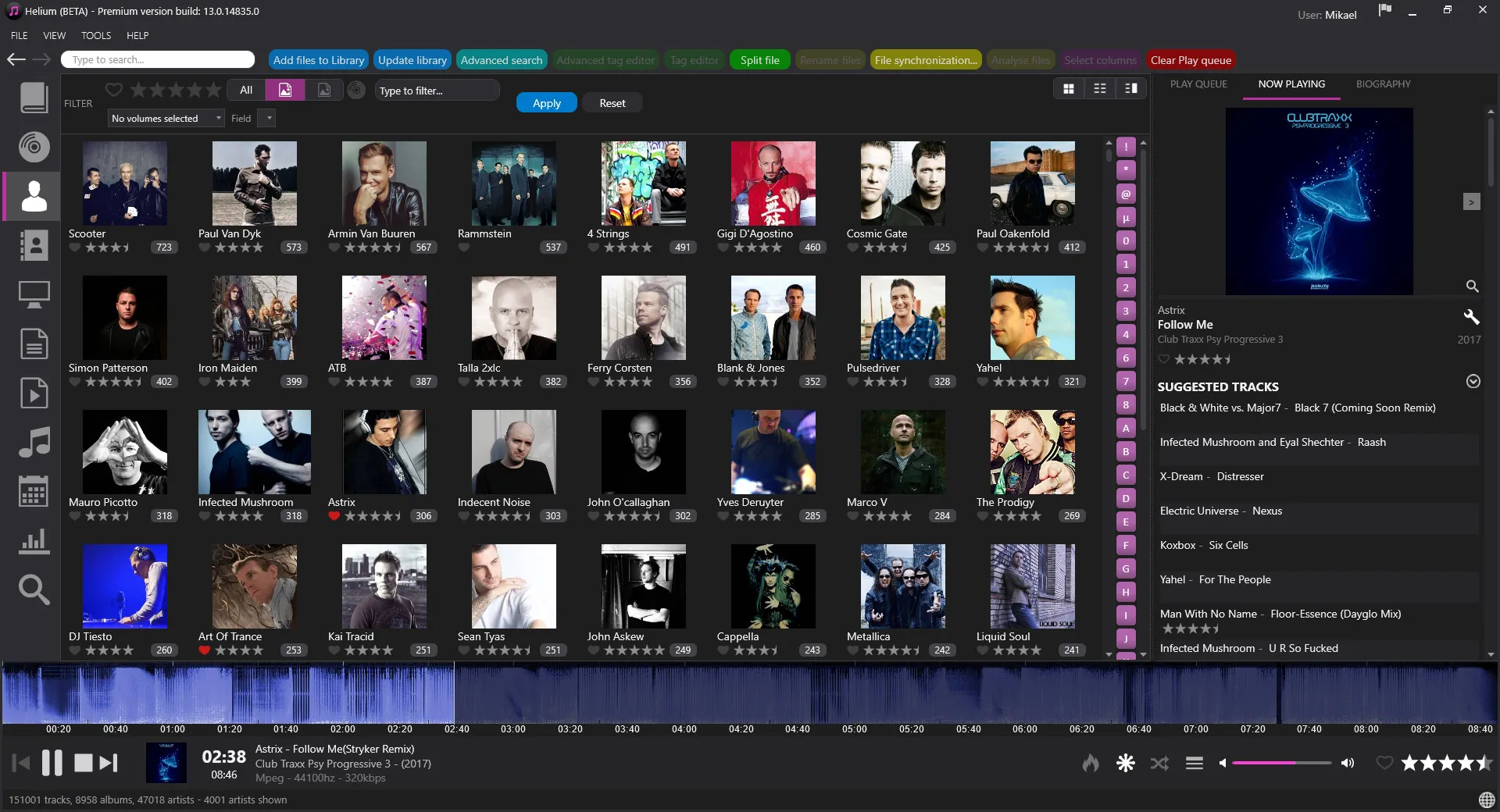Switch to the details pane layout

click(1130, 88)
